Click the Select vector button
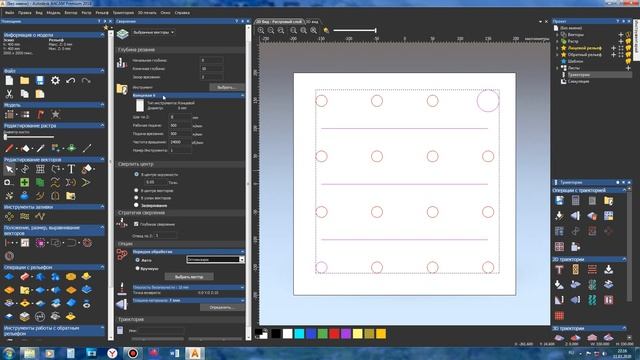 click(x=189, y=277)
